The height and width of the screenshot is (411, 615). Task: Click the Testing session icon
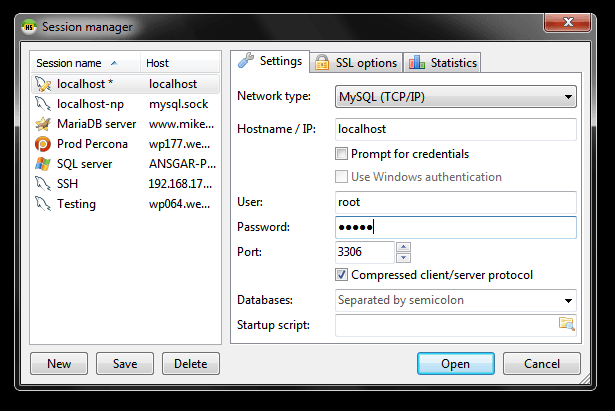coord(42,204)
